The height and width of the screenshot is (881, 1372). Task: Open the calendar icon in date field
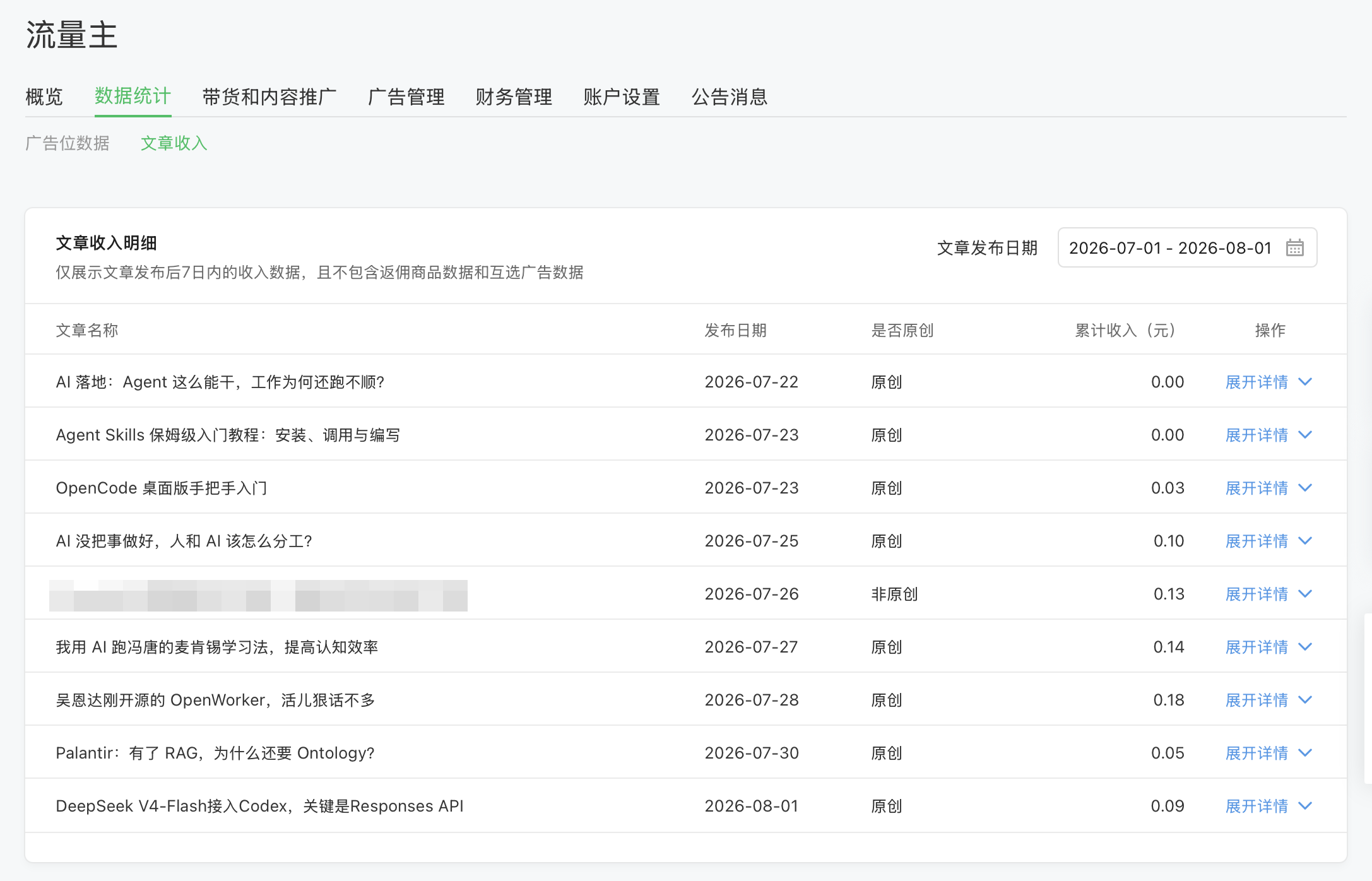click(1295, 247)
